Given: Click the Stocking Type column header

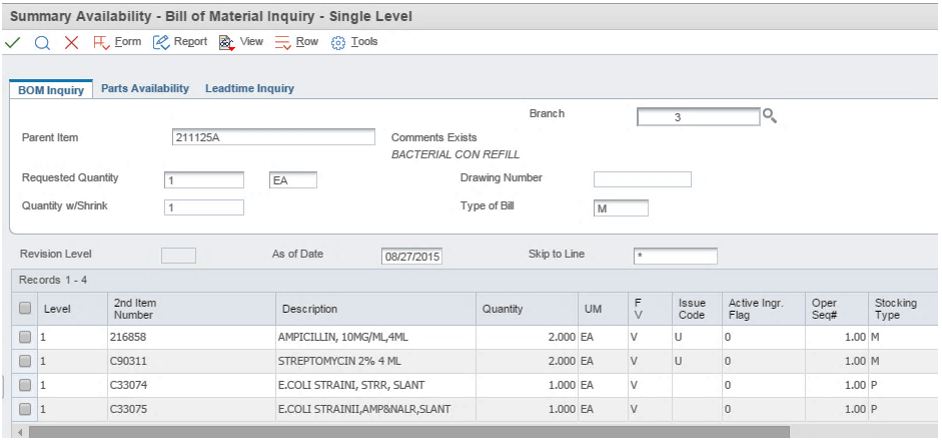Looking at the screenshot, I should 902,309.
